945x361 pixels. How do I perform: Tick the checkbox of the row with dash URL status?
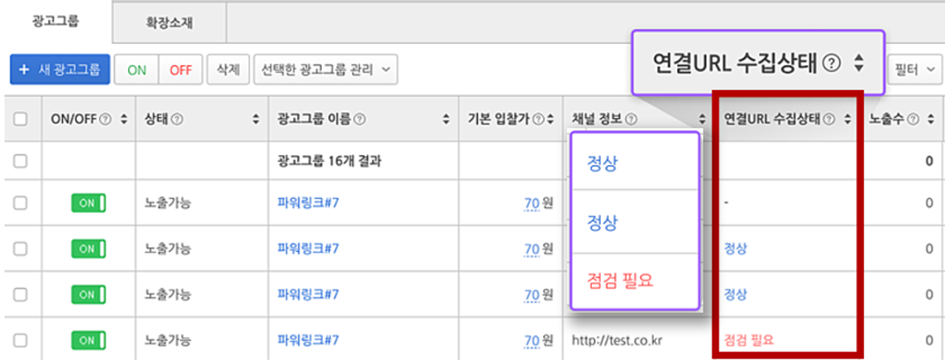coord(20,203)
